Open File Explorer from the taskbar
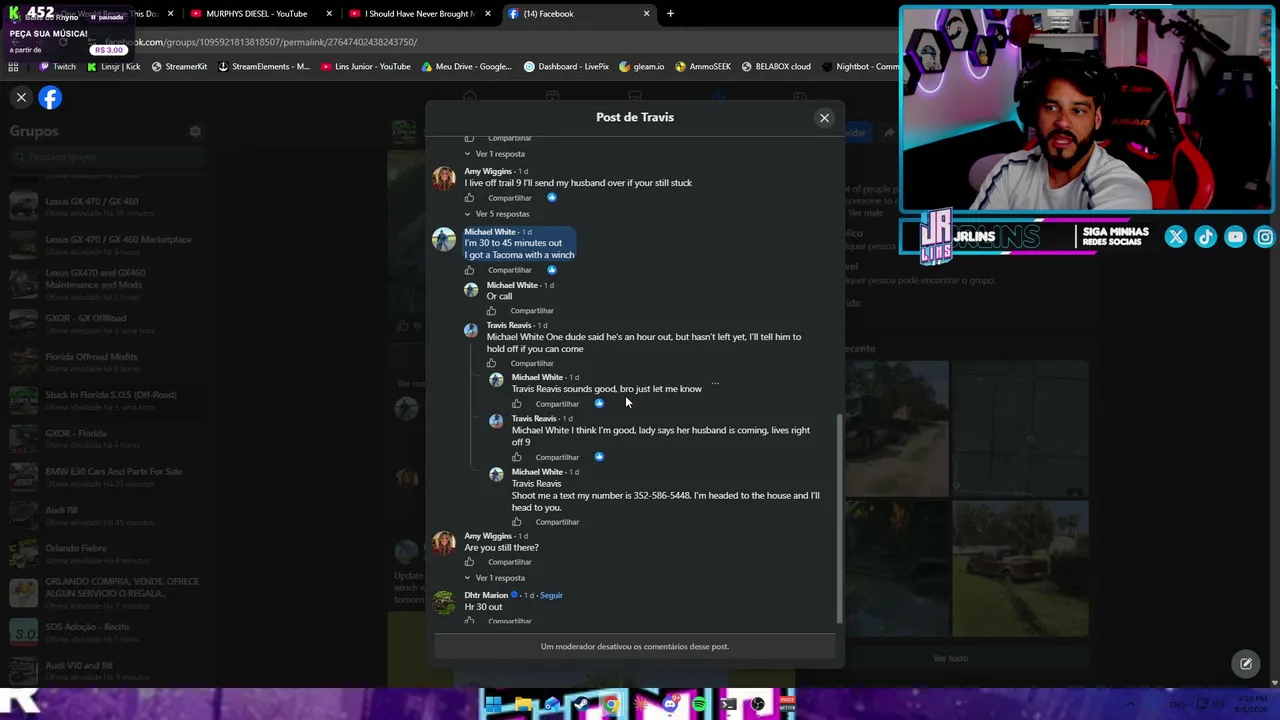Viewport: 1280px width, 720px height. click(523, 704)
